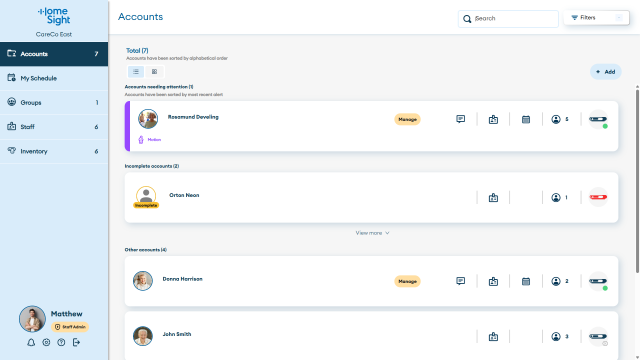Click red device status for Orton Neon
This screenshot has width=640, height=360.
598,197
